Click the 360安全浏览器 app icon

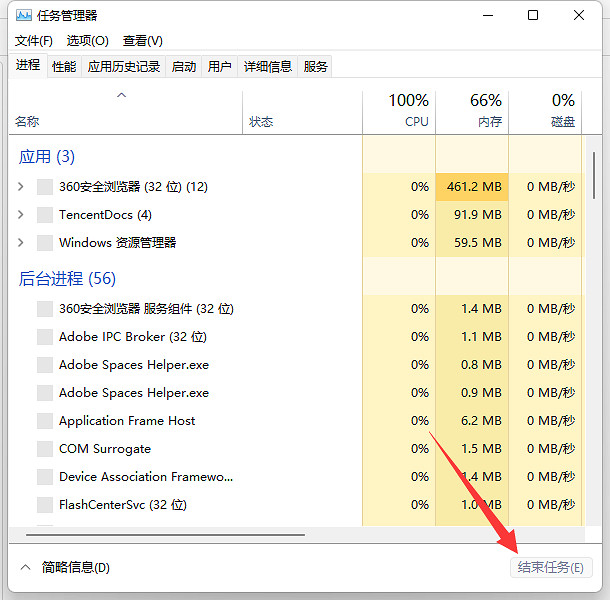tap(44, 187)
